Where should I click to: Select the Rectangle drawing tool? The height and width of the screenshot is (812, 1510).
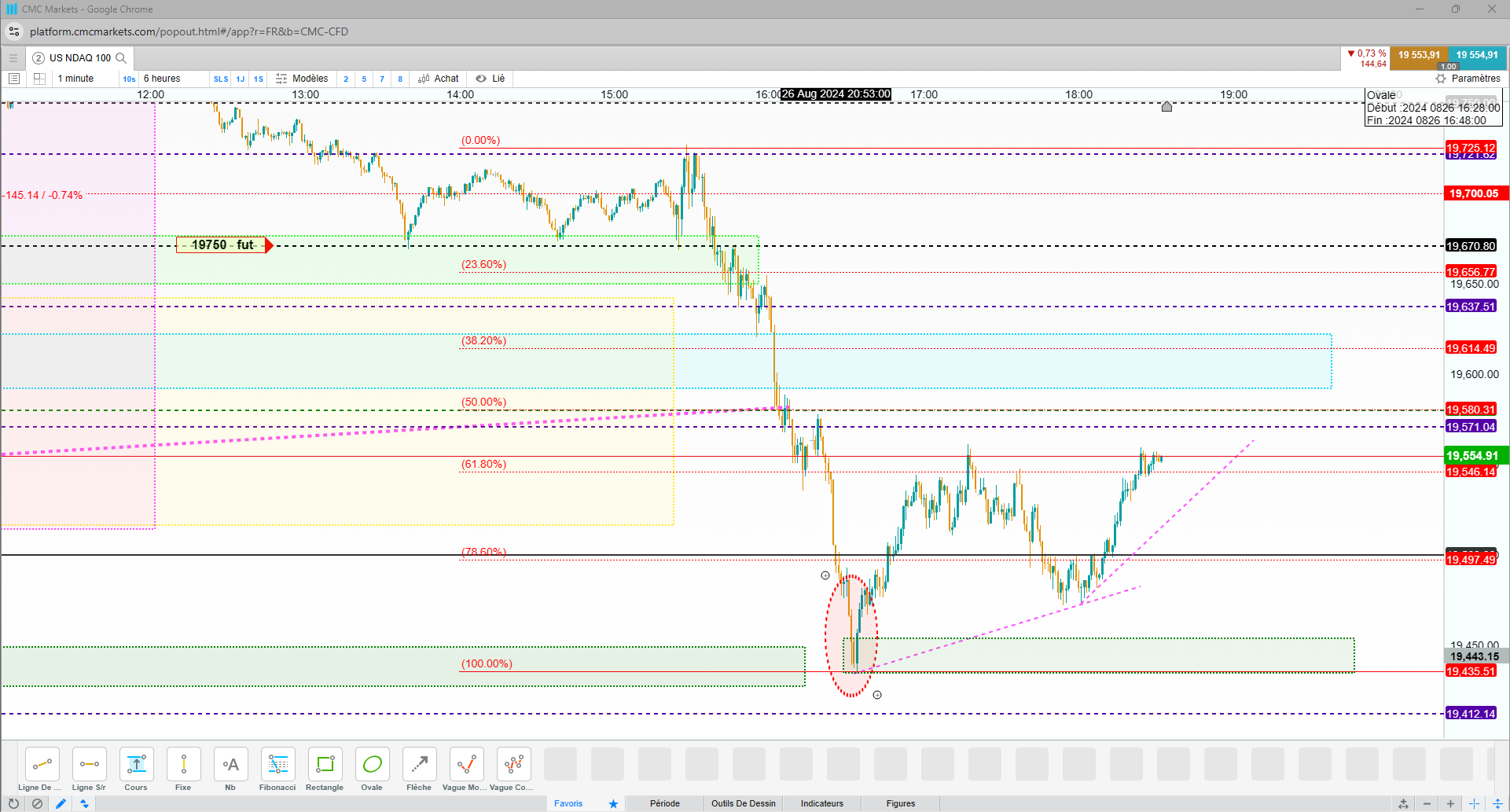click(x=325, y=764)
